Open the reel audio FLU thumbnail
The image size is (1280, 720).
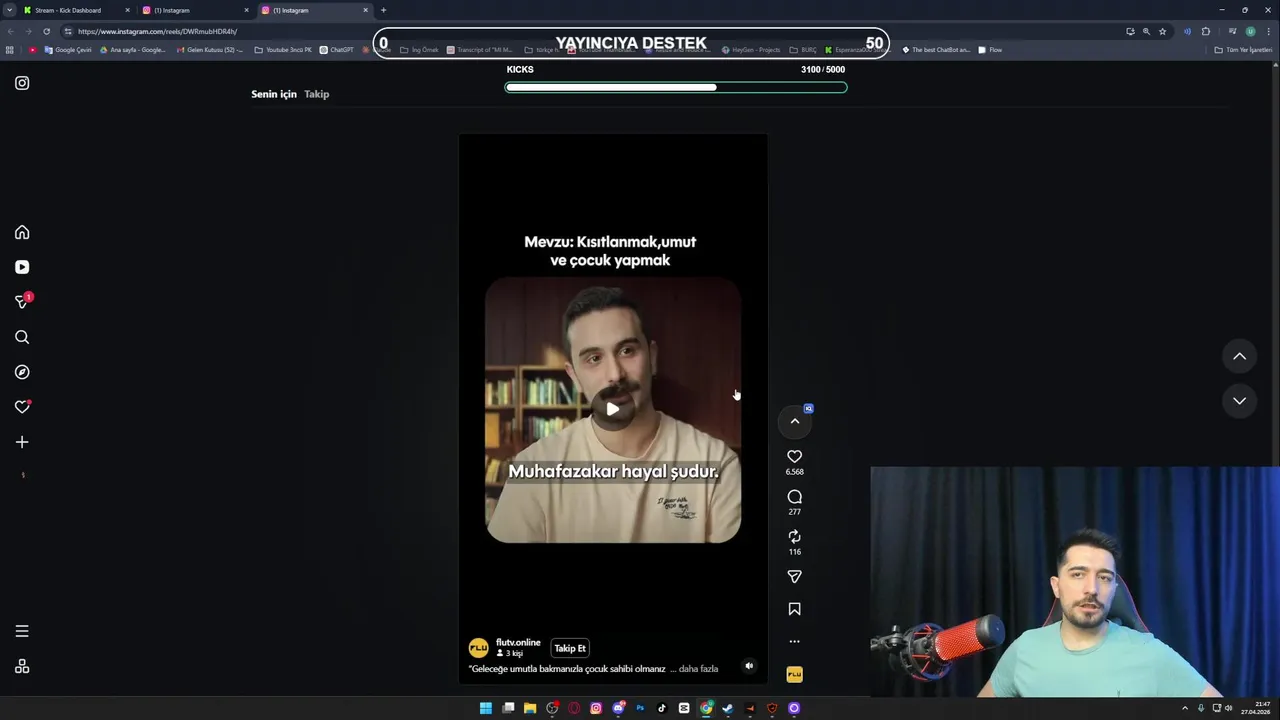click(x=794, y=675)
